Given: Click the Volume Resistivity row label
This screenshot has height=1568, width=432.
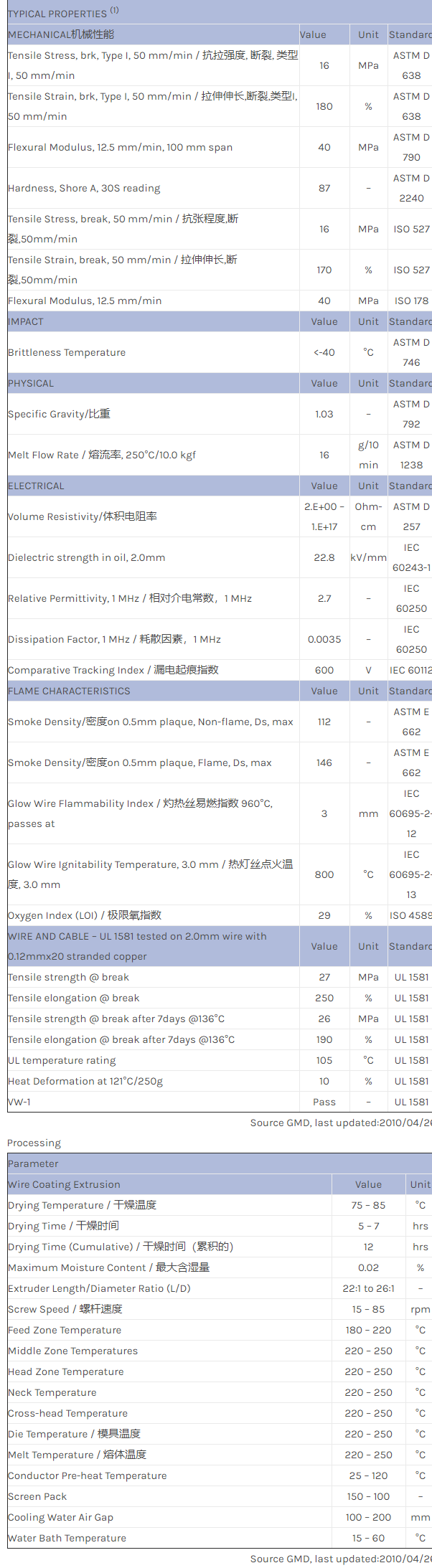Looking at the screenshot, I should pos(83,516).
